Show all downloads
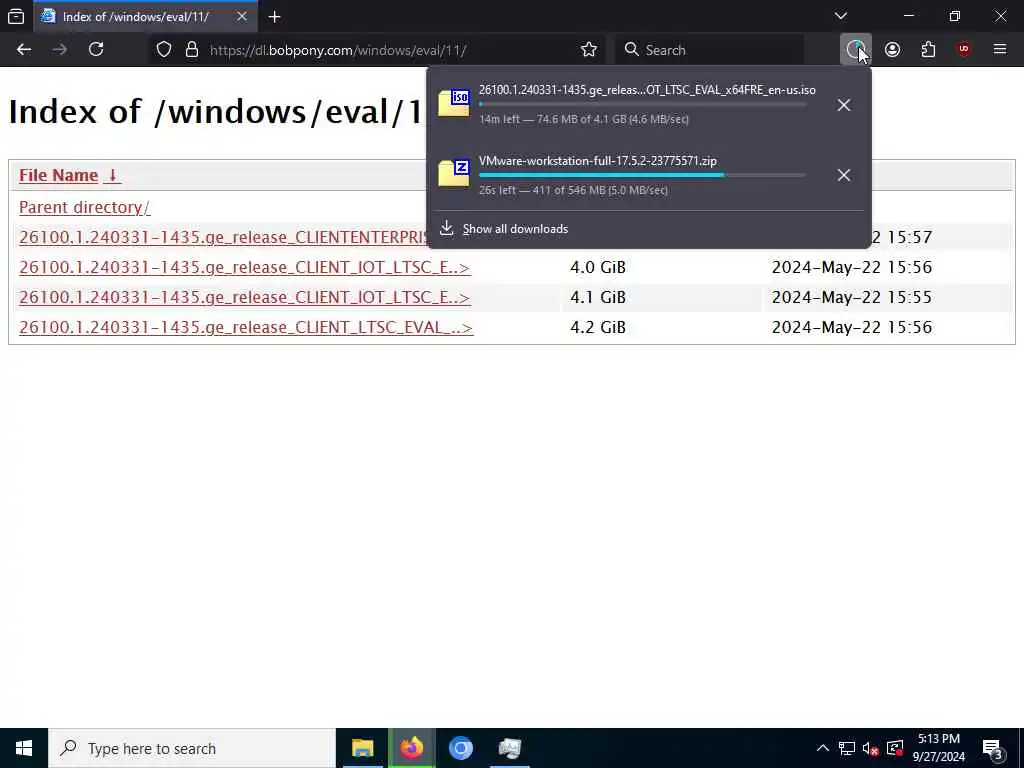This screenshot has width=1024, height=768. 515,229
